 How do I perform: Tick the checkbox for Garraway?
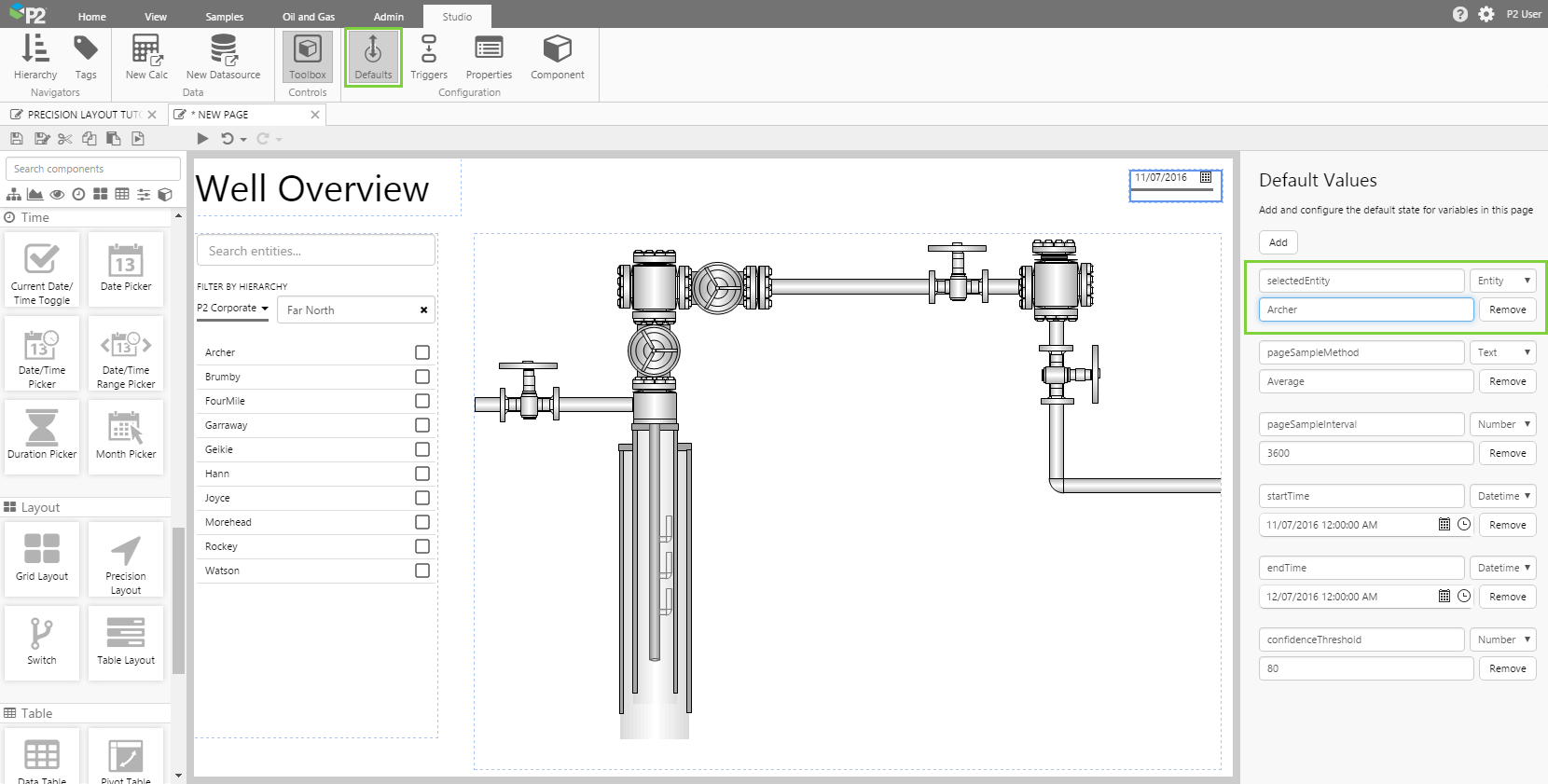click(x=422, y=425)
